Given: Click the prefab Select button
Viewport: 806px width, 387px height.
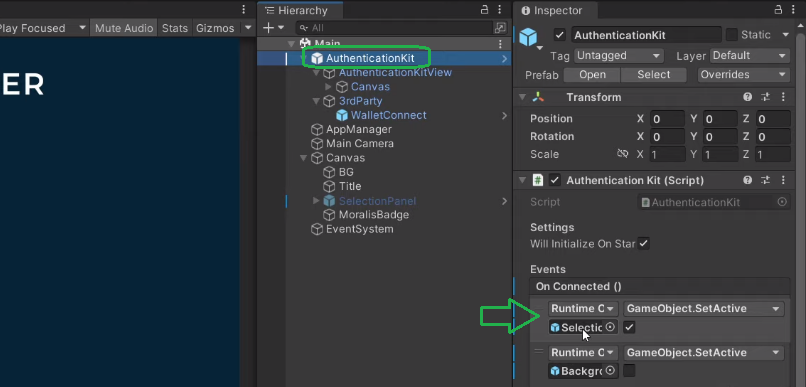Looking at the screenshot, I should click(x=653, y=75).
